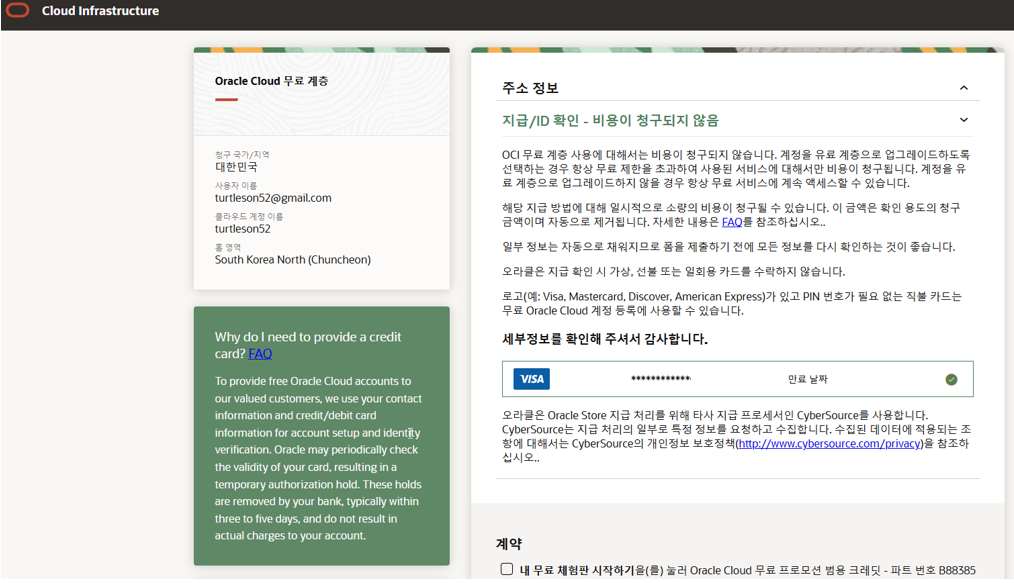Click the 세부정보를 확인해 주셔서 감사합니다 message
Screen dimensions: 1014x583
(x=605, y=339)
